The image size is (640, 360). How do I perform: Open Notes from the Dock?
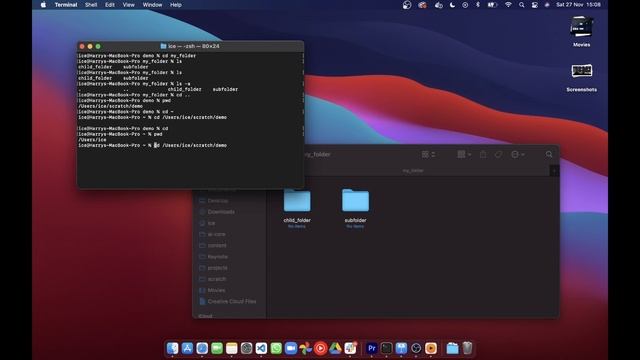[231, 348]
